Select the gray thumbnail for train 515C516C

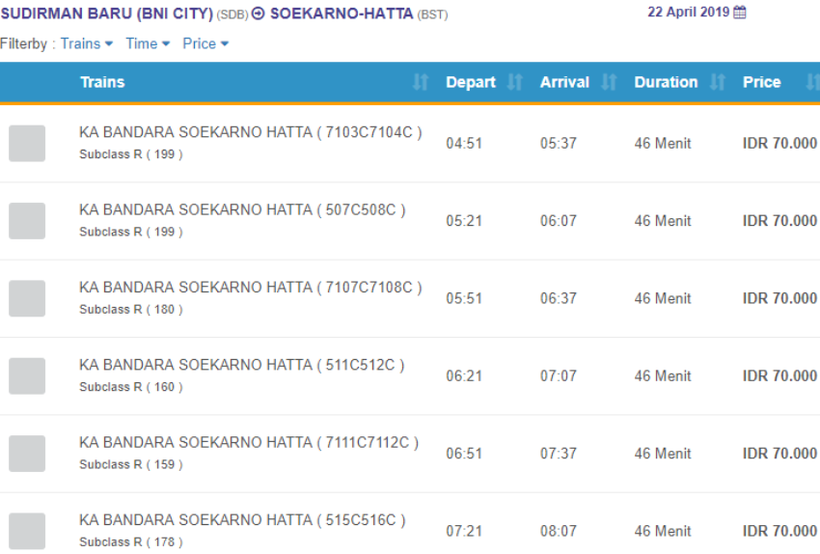point(27,531)
